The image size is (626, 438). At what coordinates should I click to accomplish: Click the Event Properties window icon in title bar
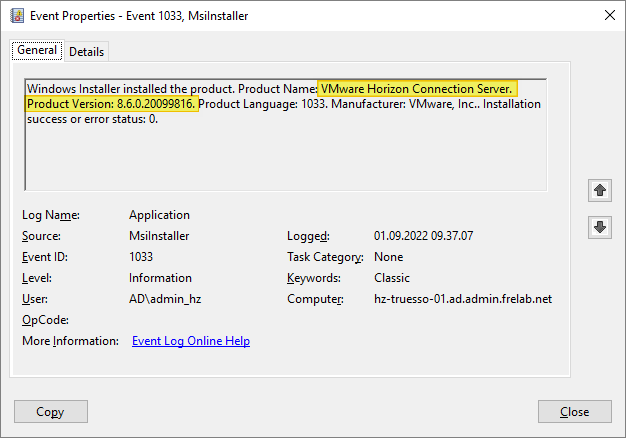pyautogui.click(x=15, y=15)
